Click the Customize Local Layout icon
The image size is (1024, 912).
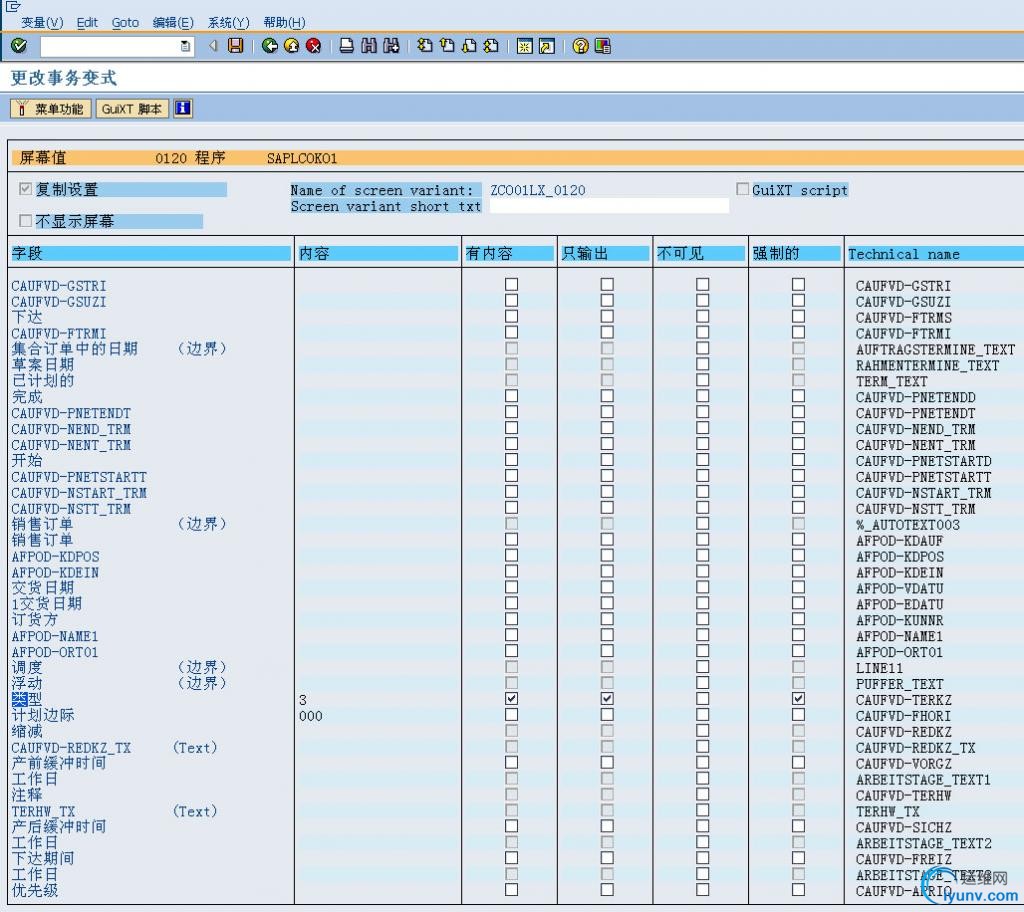(602, 46)
